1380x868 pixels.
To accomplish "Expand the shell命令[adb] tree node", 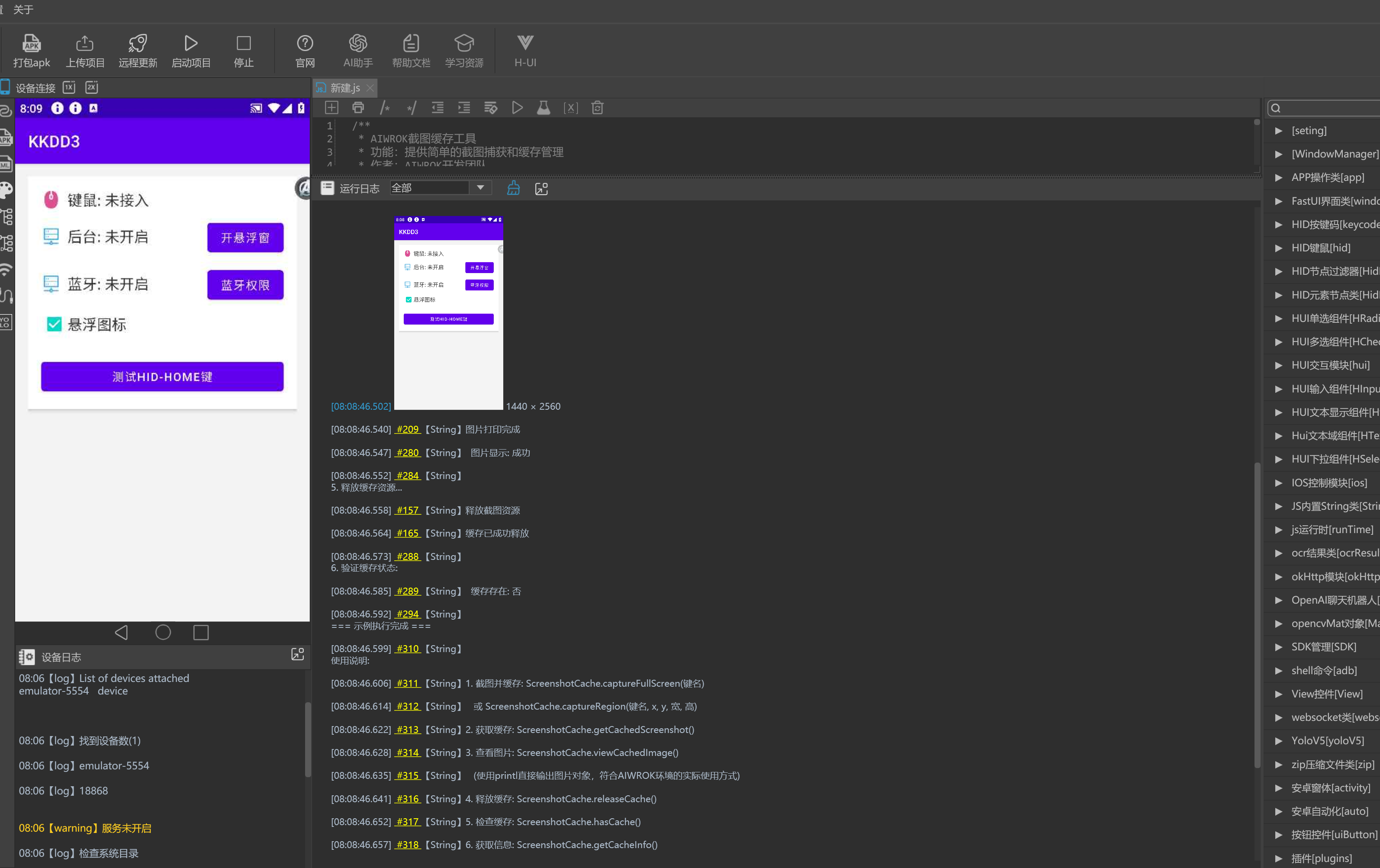I will click(x=1279, y=670).
